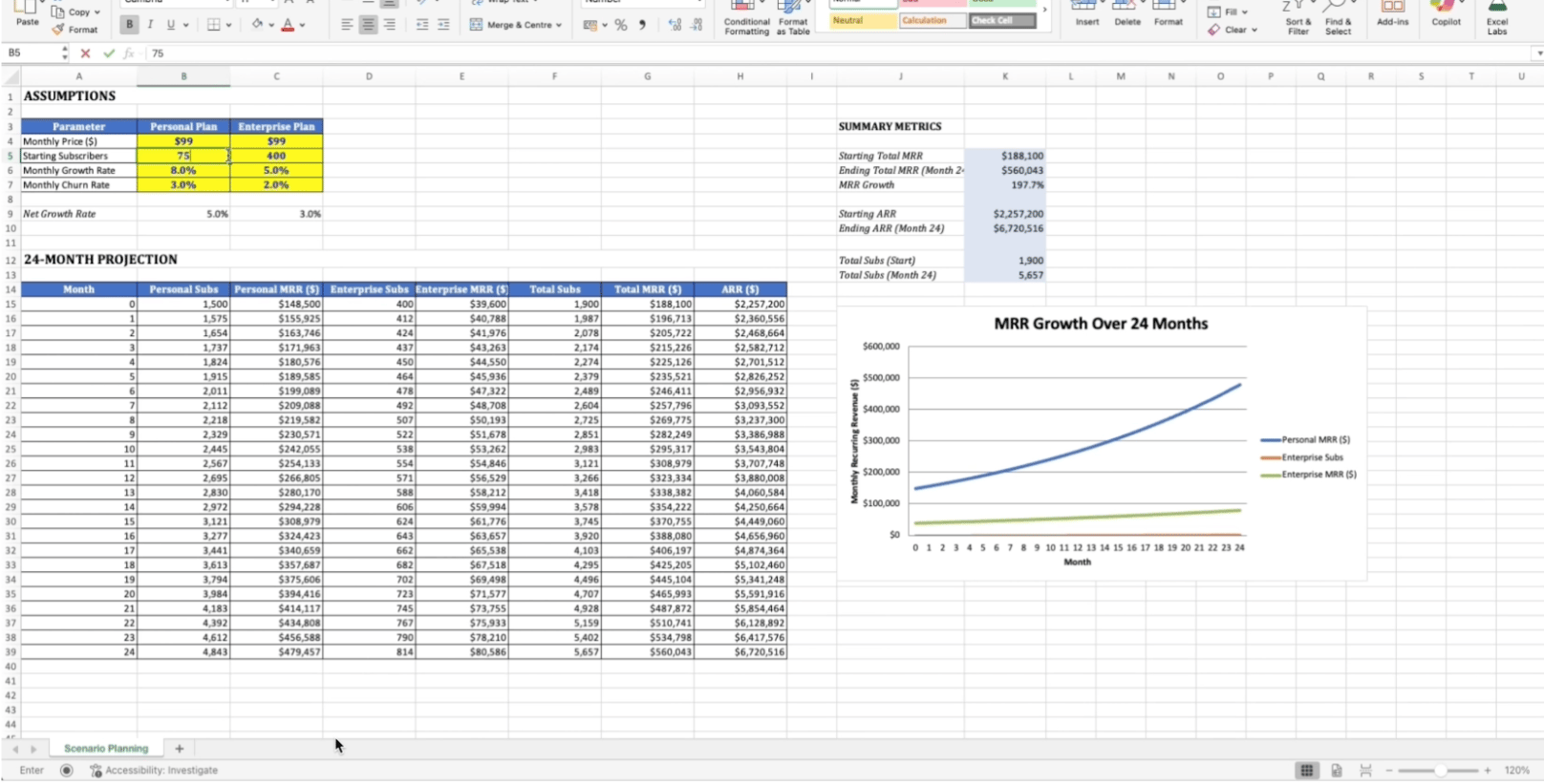
Task: Click Accessibility: Investigate in status bar
Action: tap(161, 771)
